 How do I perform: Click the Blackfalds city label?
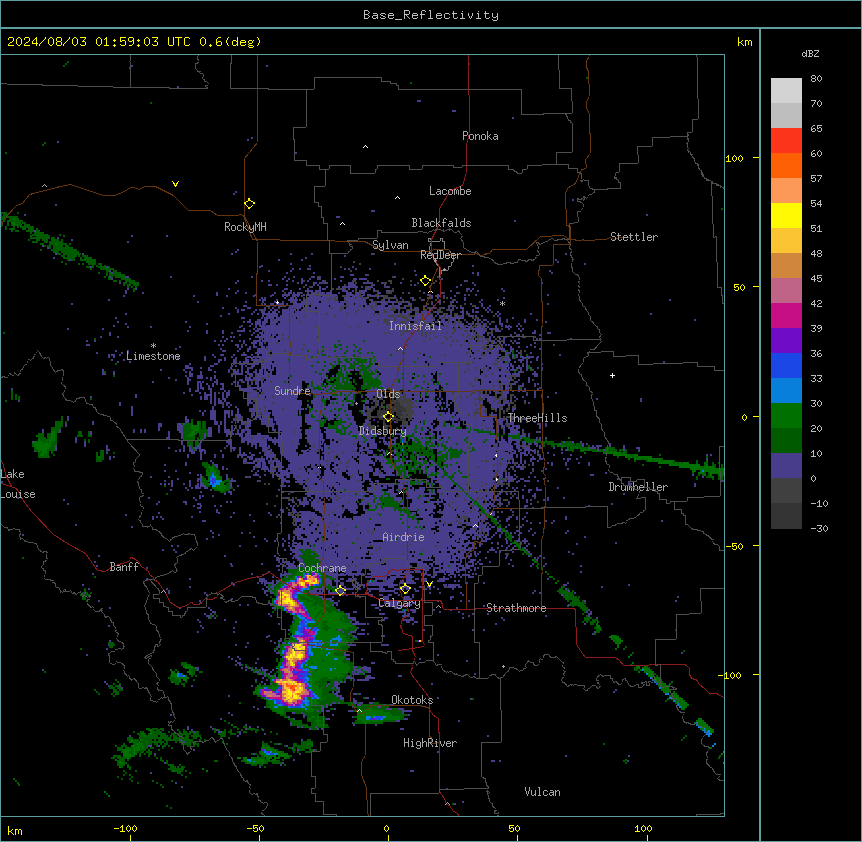click(441, 223)
